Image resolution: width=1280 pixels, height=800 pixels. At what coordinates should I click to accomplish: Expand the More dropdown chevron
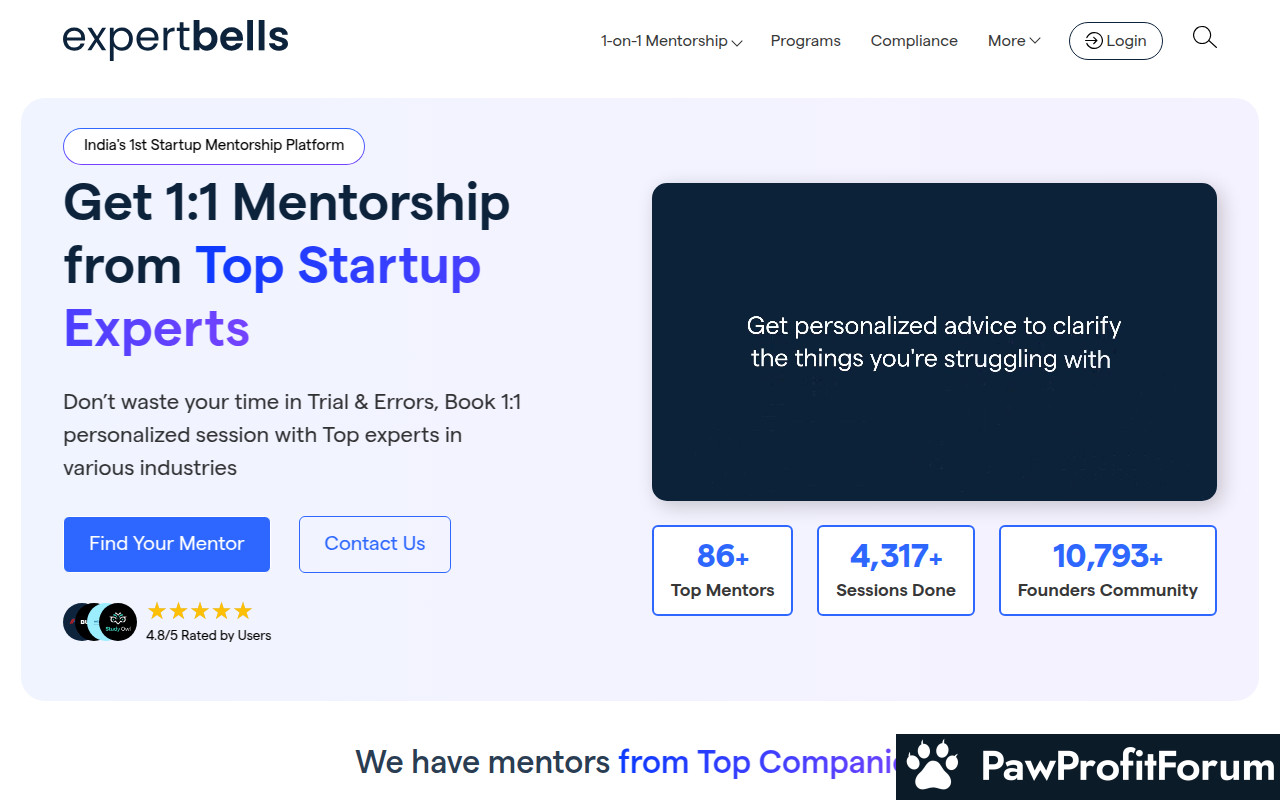point(1035,41)
